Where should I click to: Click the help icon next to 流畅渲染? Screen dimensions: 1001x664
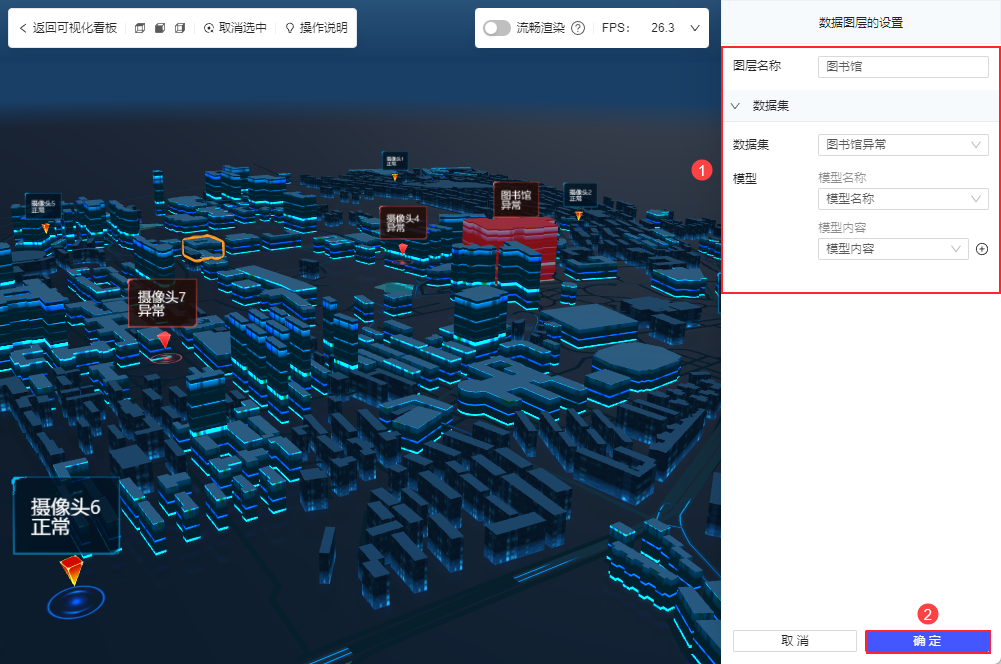pos(578,28)
